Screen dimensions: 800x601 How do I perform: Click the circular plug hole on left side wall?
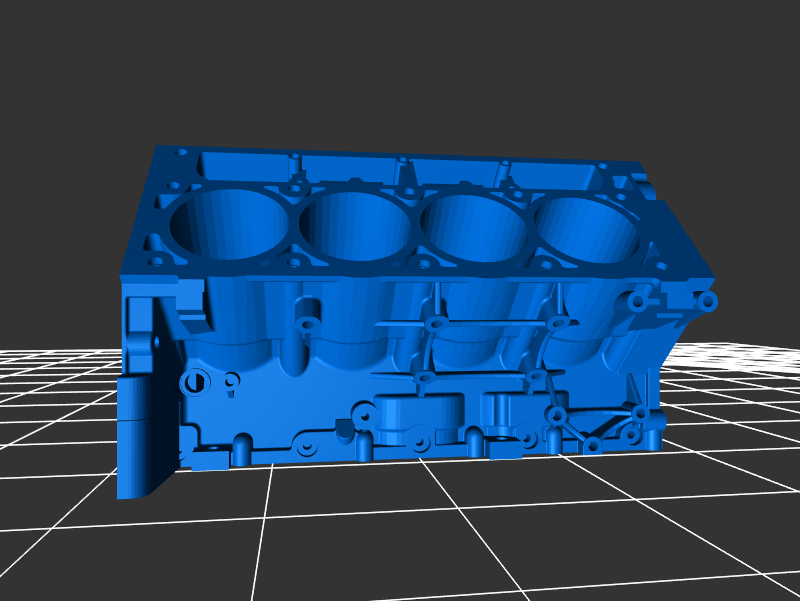point(195,381)
